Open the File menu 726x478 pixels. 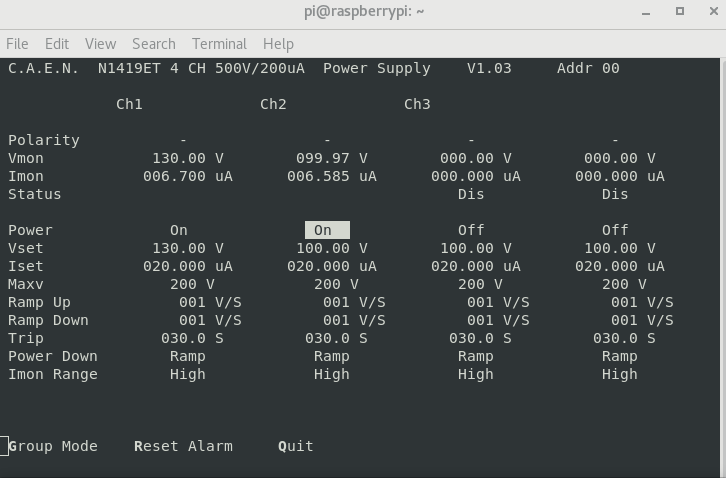[x=17, y=44]
